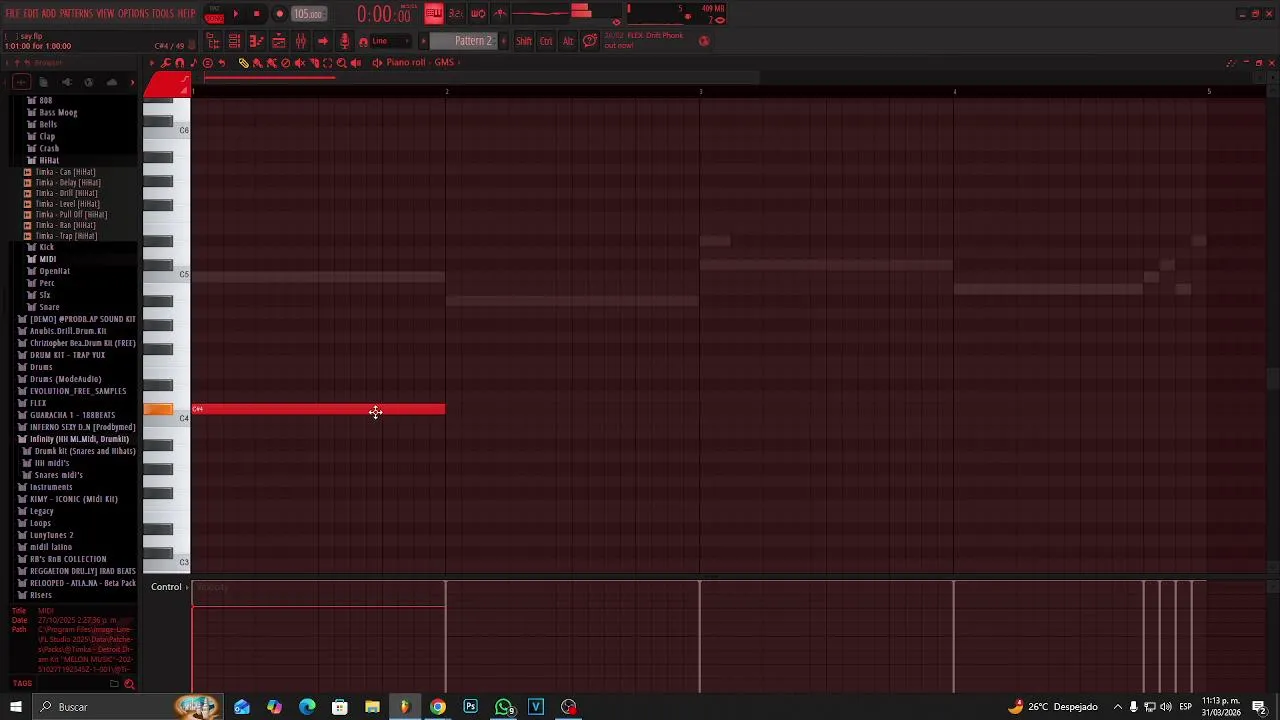Expand the HiHat folder in browser
This screenshot has width=1280, height=720.
pyautogui.click(x=49, y=160)
